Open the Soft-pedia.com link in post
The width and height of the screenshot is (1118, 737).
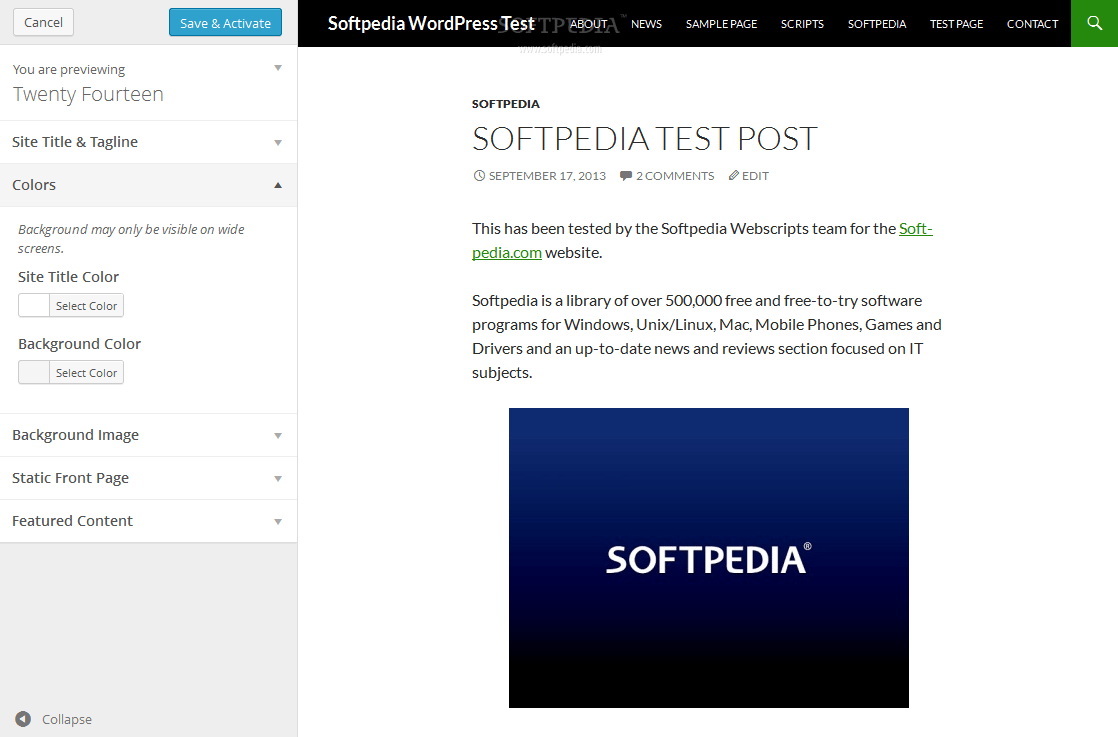coord(916,229)
